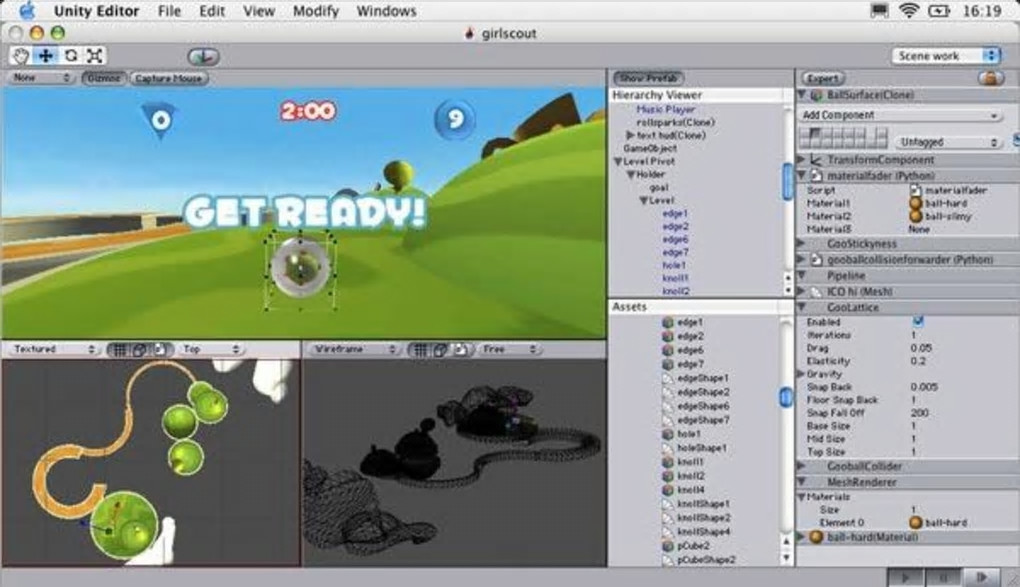
Task: Toggle Show Prefab in Hierarchy
Action: pos(648,78)
